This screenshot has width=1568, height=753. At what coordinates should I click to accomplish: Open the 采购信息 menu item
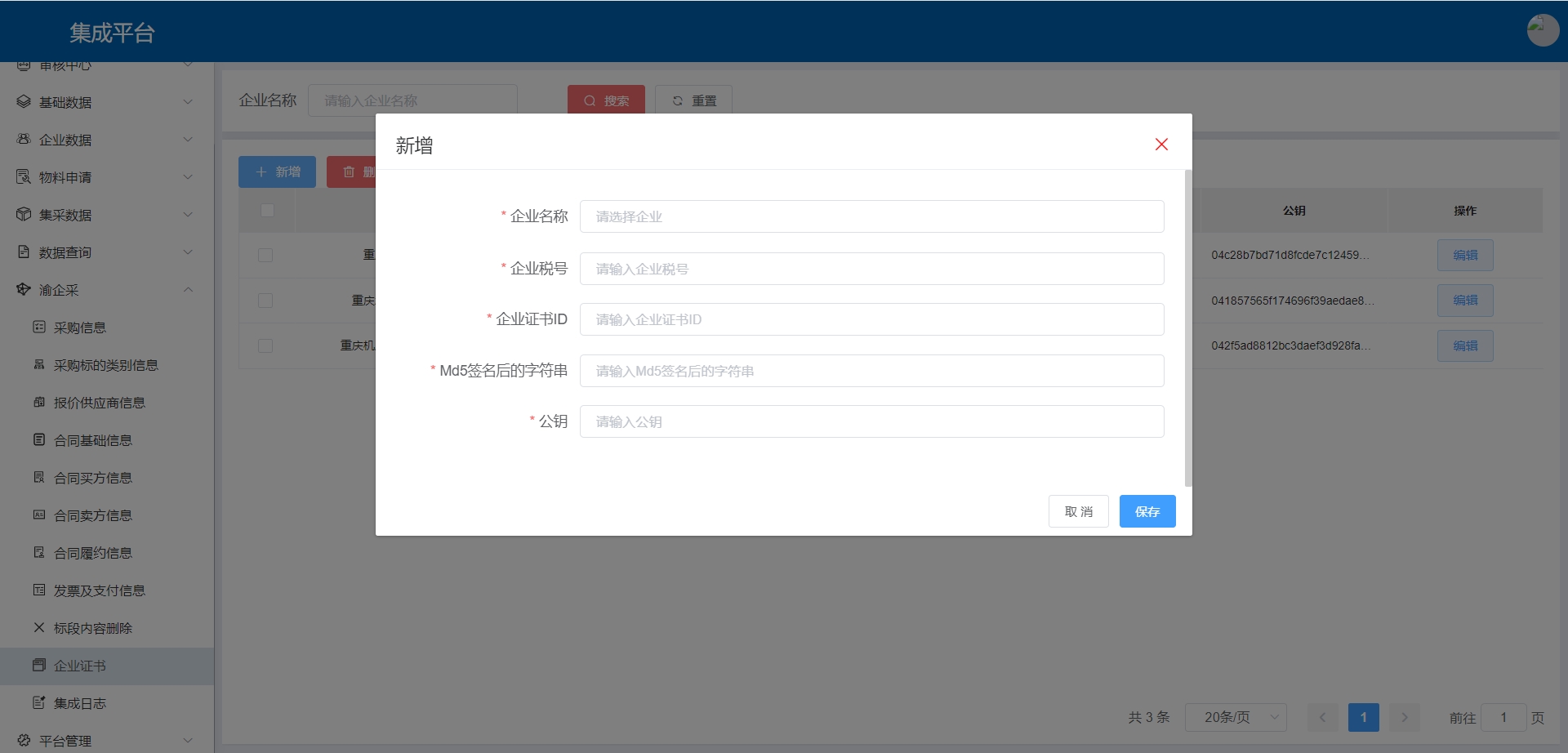(80, 327)
